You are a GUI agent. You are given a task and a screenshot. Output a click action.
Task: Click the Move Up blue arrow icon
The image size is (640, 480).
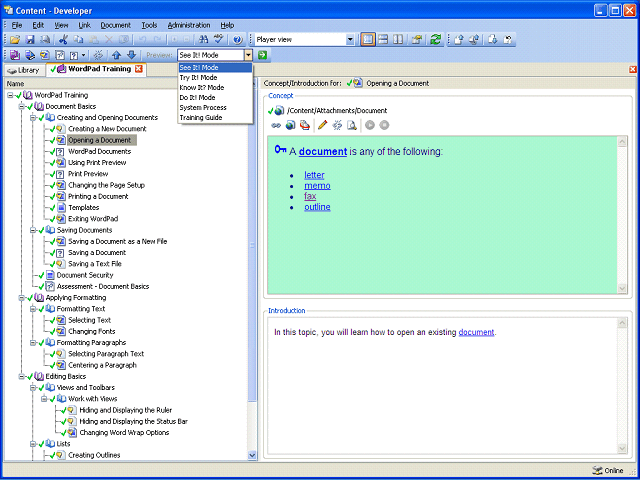point(116,55)
